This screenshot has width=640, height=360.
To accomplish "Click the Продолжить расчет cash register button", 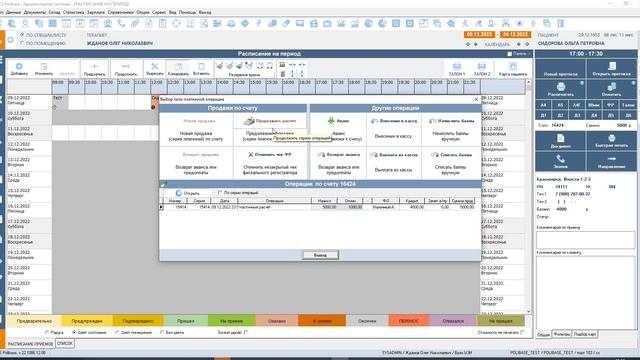I will (x=270, y=121).
